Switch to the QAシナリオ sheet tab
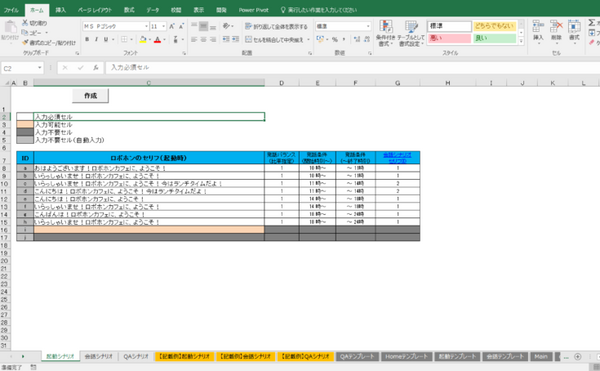 (136, 356)
